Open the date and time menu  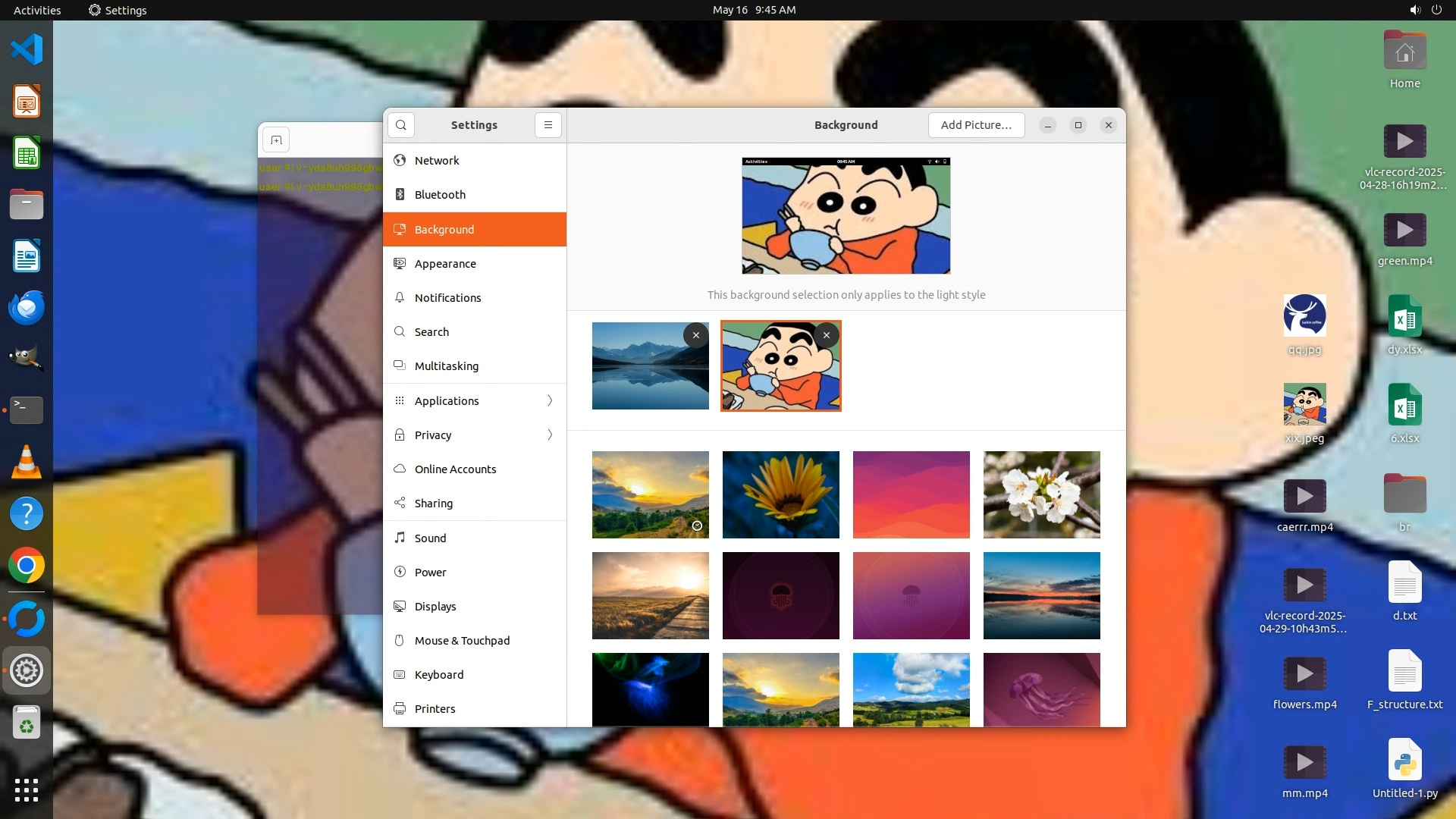coord(754,10)
